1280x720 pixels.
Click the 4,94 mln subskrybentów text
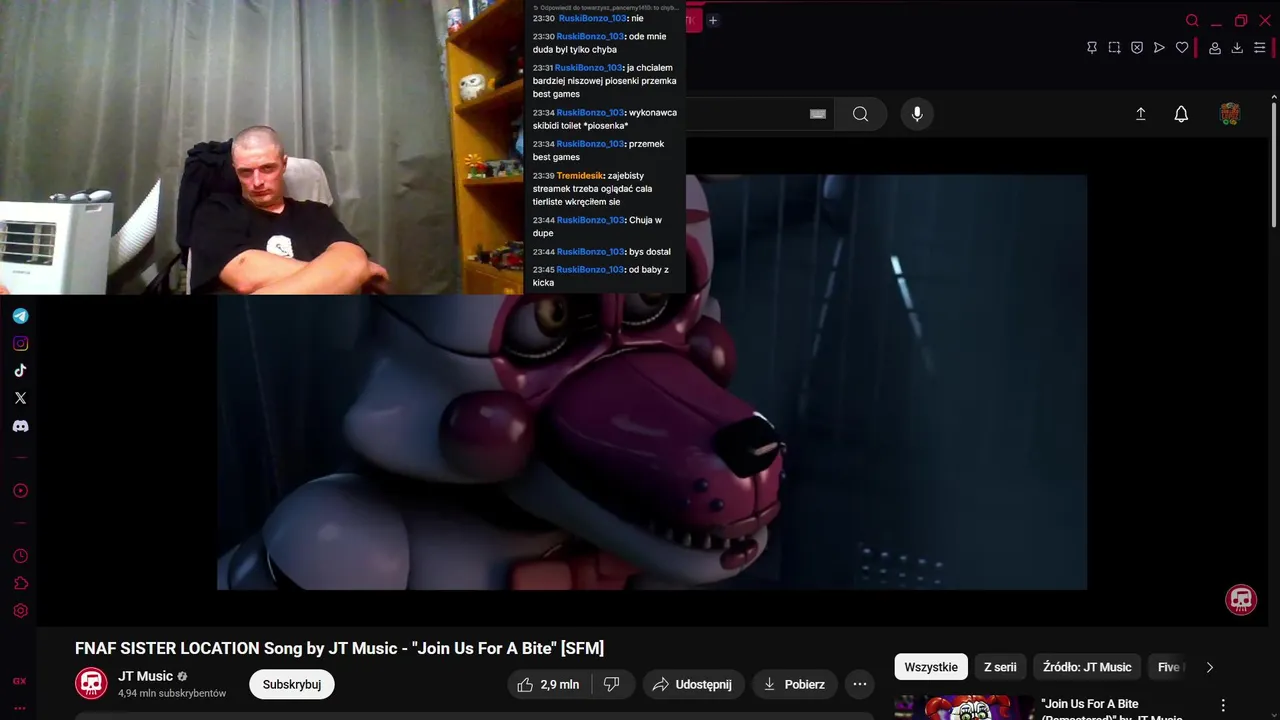[x=172, y=693]
